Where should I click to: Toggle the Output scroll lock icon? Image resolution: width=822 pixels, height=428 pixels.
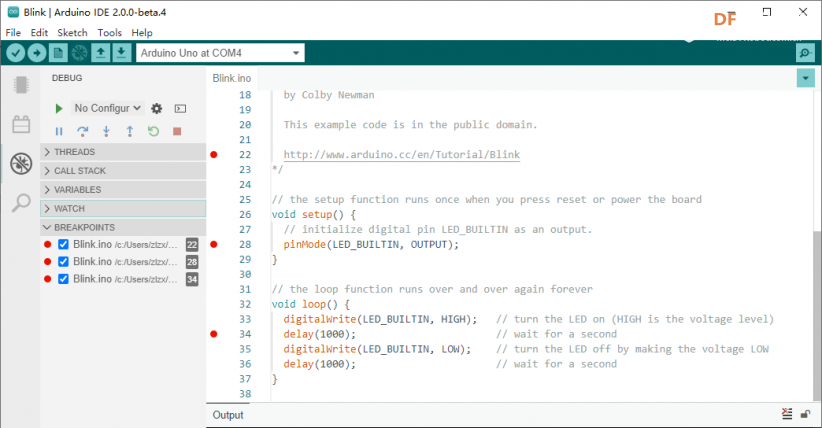805,414
